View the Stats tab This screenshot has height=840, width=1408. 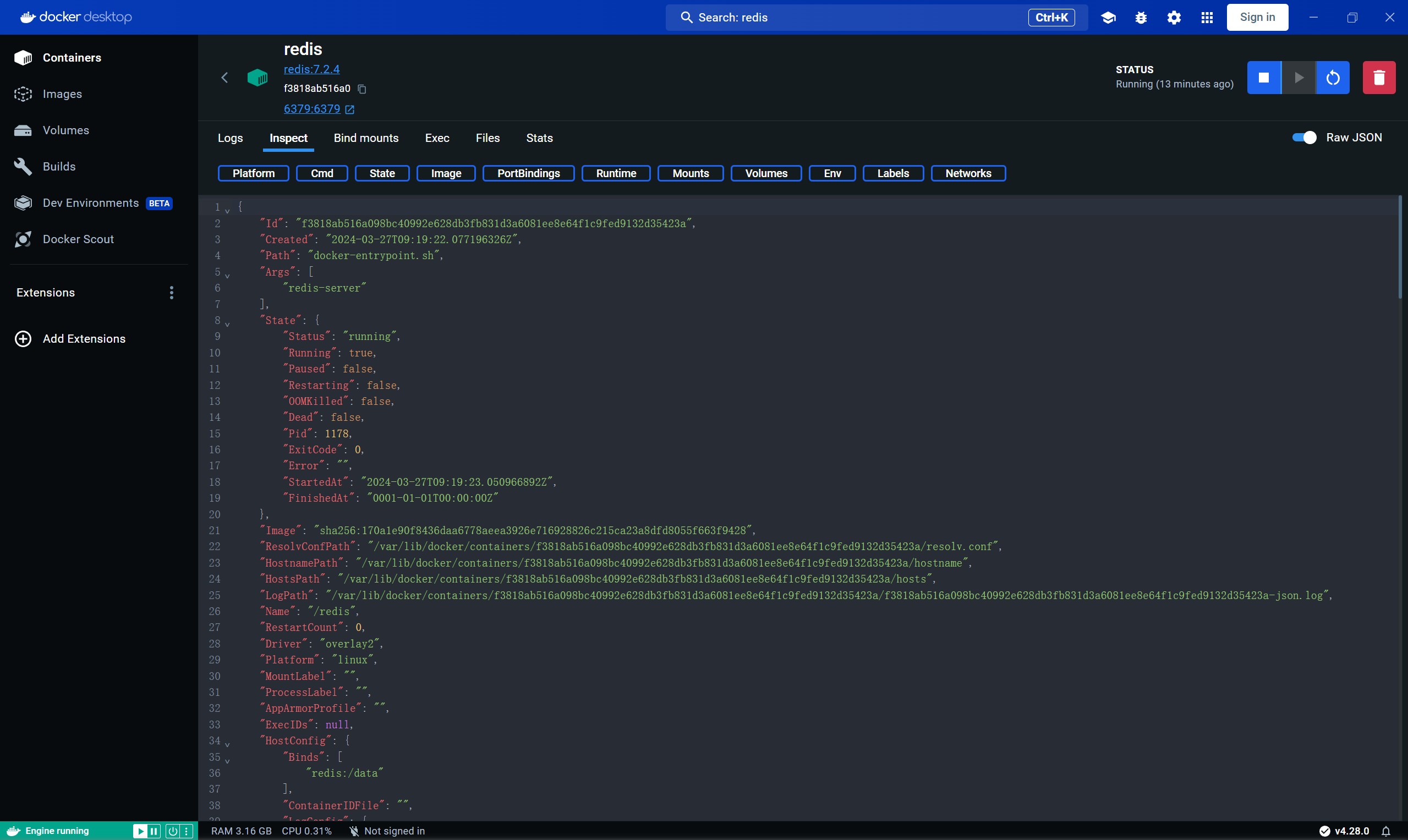[x=539, y=138]
